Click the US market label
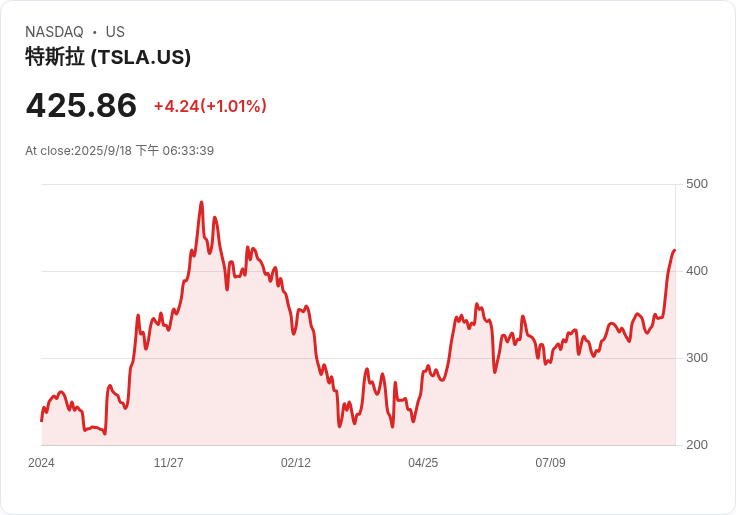 115,32
